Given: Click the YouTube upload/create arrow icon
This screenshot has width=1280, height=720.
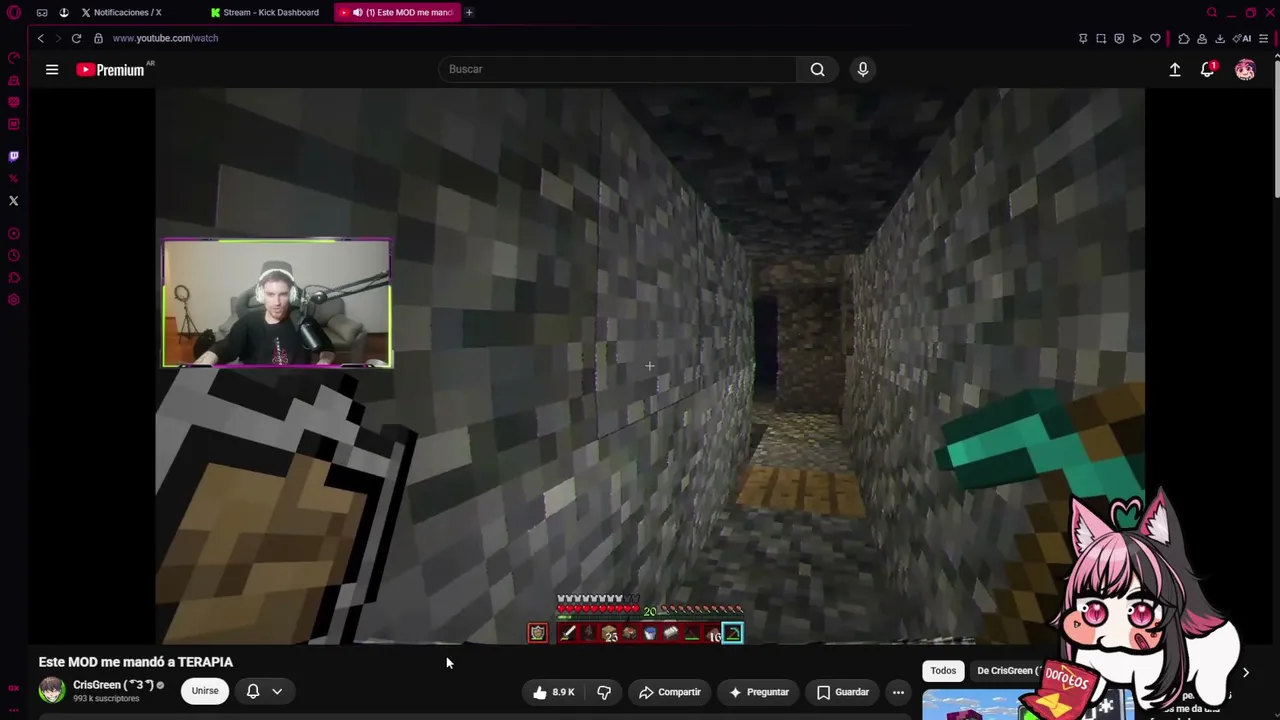Looking at the screenshot, I should pos(1175,69).
